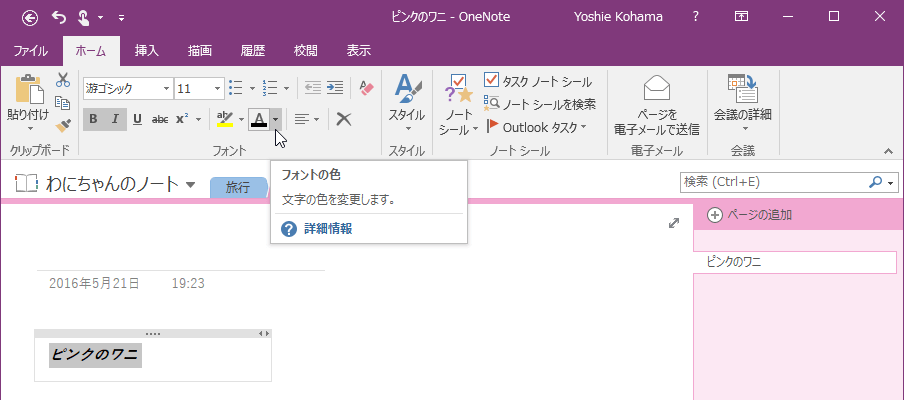The image size is (904, 400).
Task: Go to the 表示 tab
Action: 359,51
